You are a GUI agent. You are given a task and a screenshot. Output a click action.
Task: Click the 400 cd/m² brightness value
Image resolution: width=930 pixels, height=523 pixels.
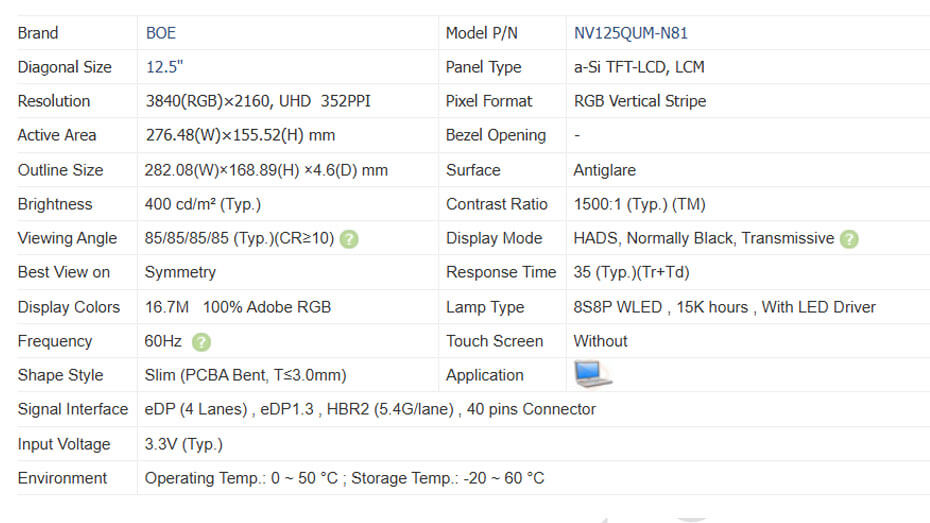(203, 204)
